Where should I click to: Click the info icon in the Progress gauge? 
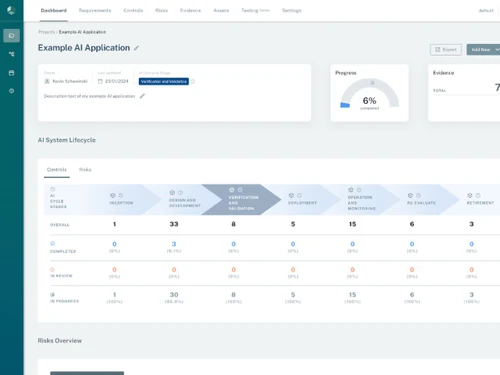point(372,83)
